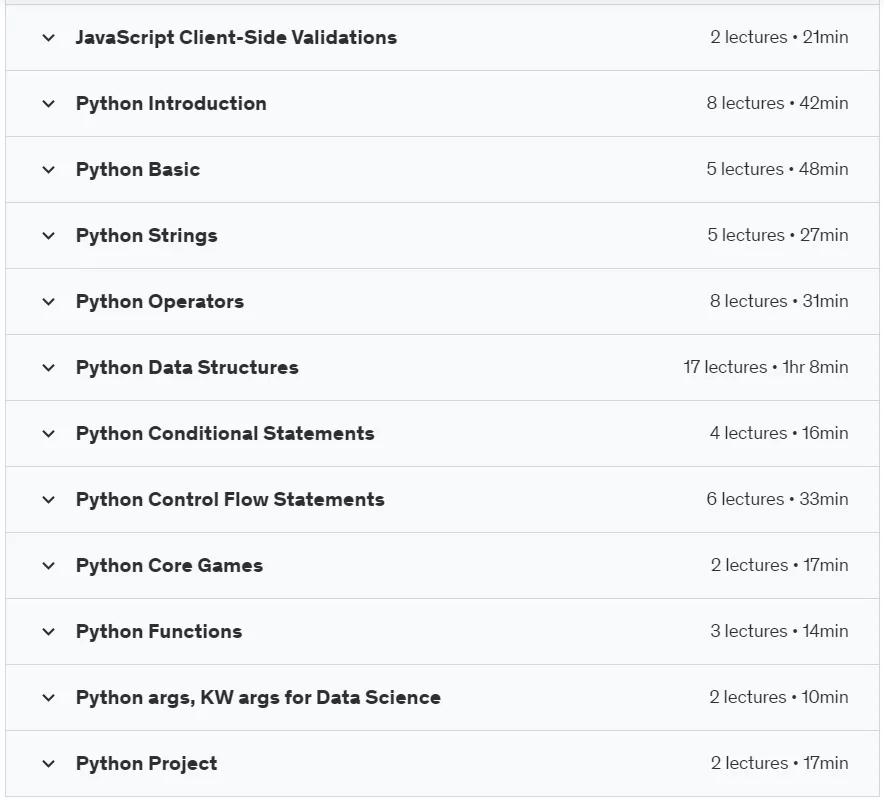Expand the Python Control Flow Statements chevron
Screen dimensions: 884x802
(48, 499)
